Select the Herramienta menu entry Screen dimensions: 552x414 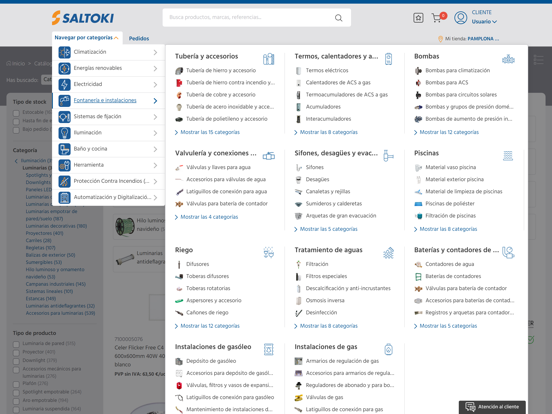(x=108, y=165)
